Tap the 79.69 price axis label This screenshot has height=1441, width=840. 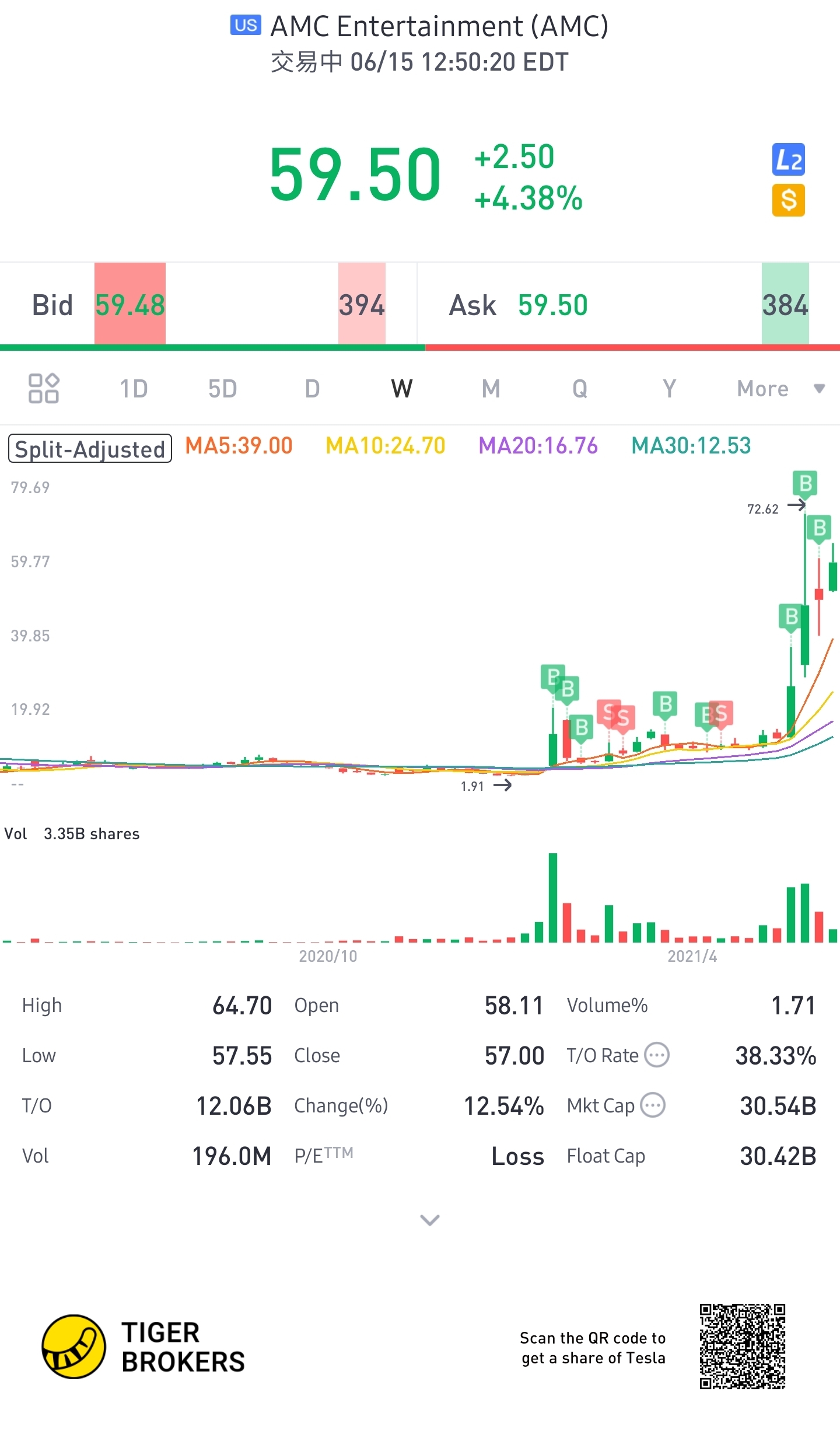click(30, 487)
